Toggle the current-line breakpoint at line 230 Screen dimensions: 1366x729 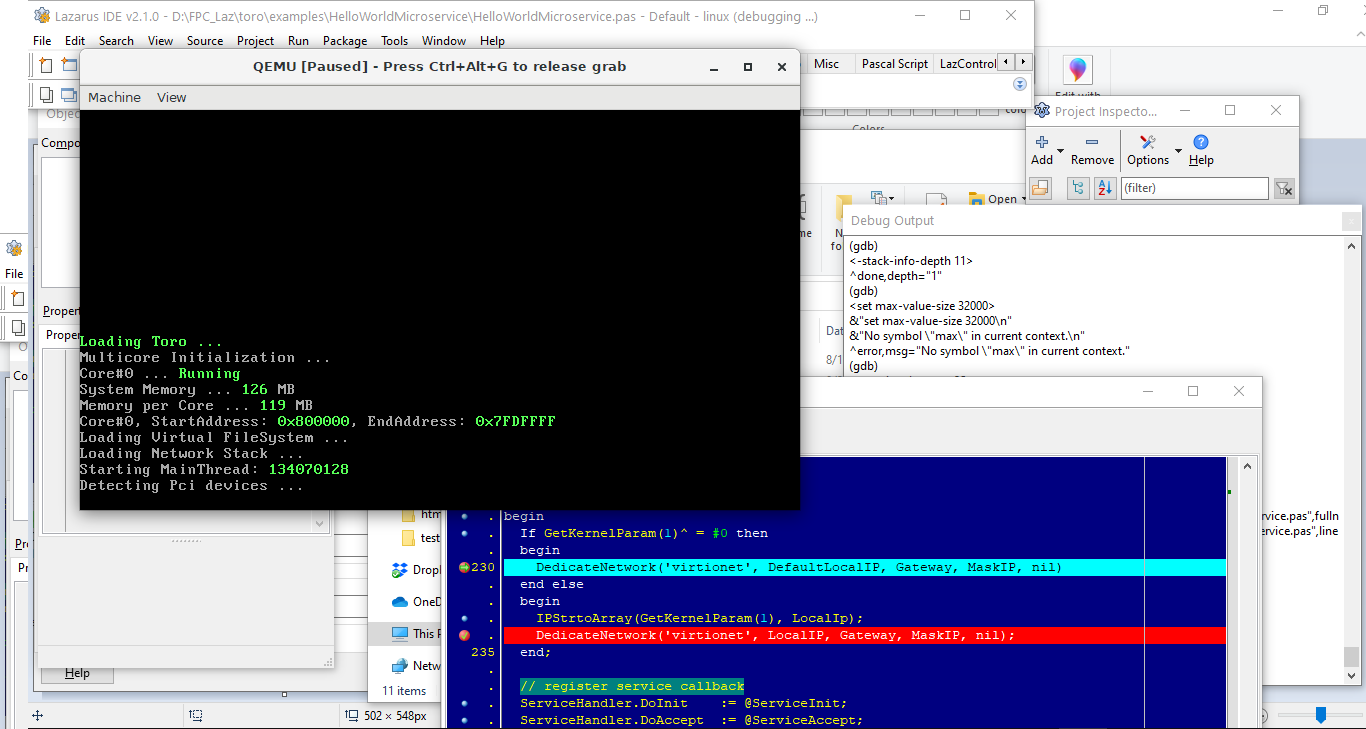tap(464, 567)
